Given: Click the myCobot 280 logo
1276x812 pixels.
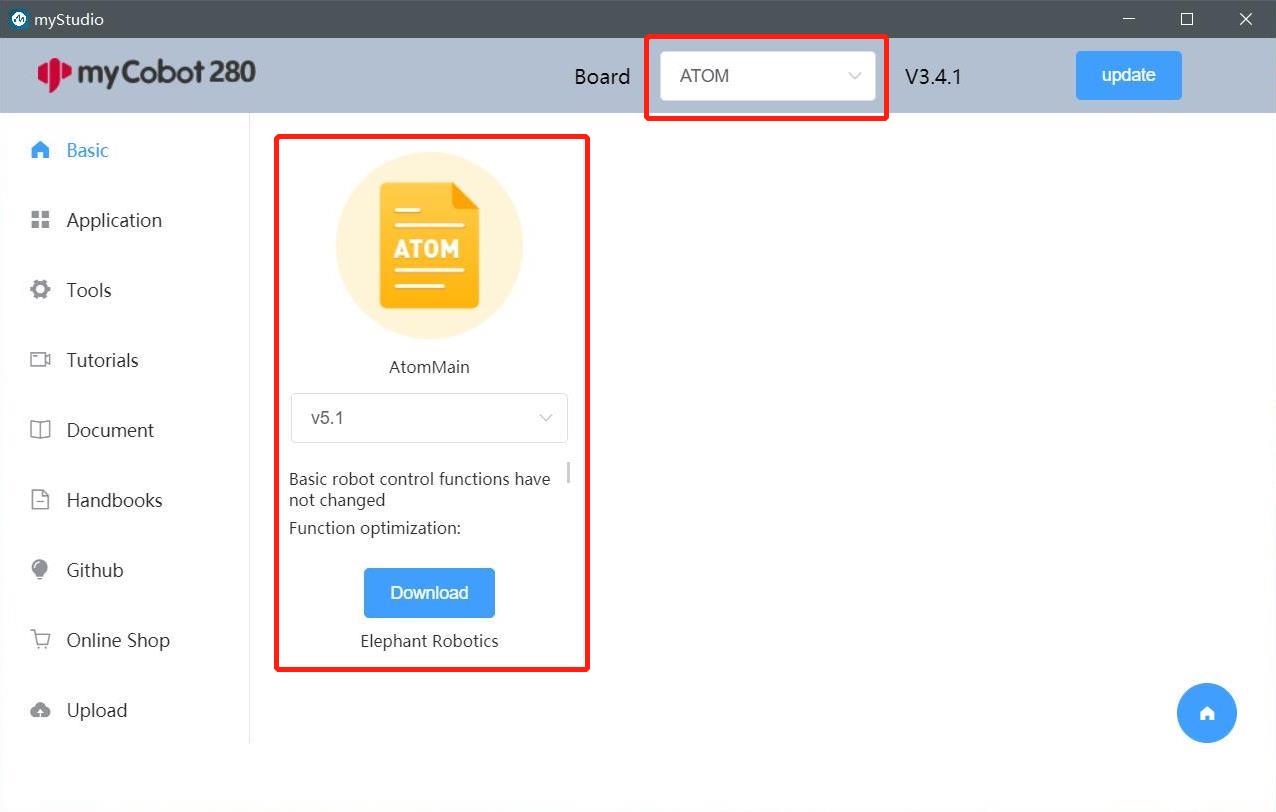Looking at the screenshot, I should pos(146,73).
